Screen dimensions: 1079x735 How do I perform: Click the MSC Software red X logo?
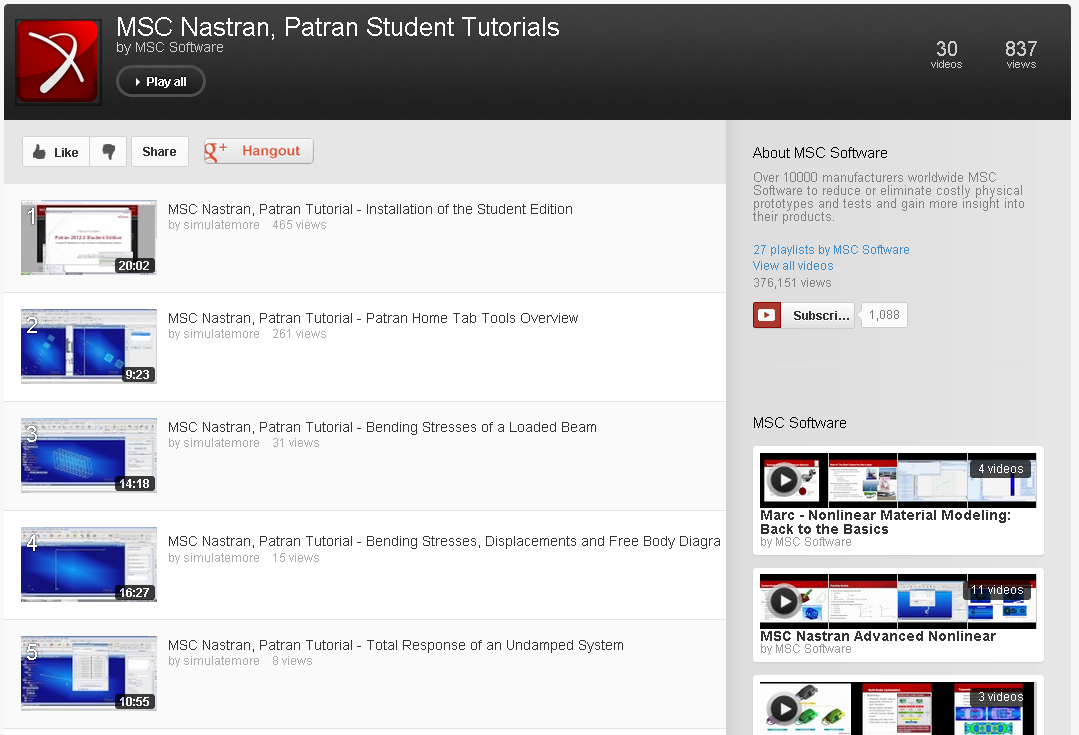click(58, 61)
